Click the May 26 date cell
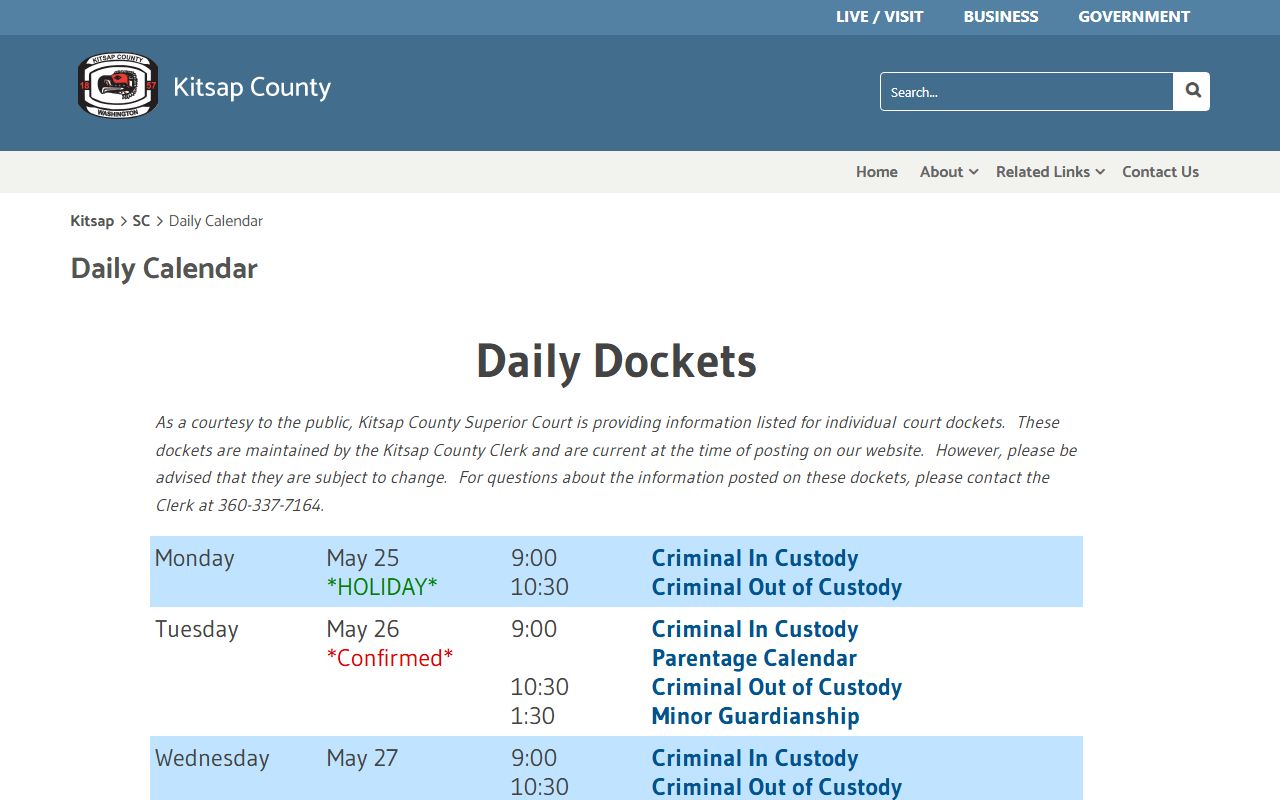 (x=362, y=629)
